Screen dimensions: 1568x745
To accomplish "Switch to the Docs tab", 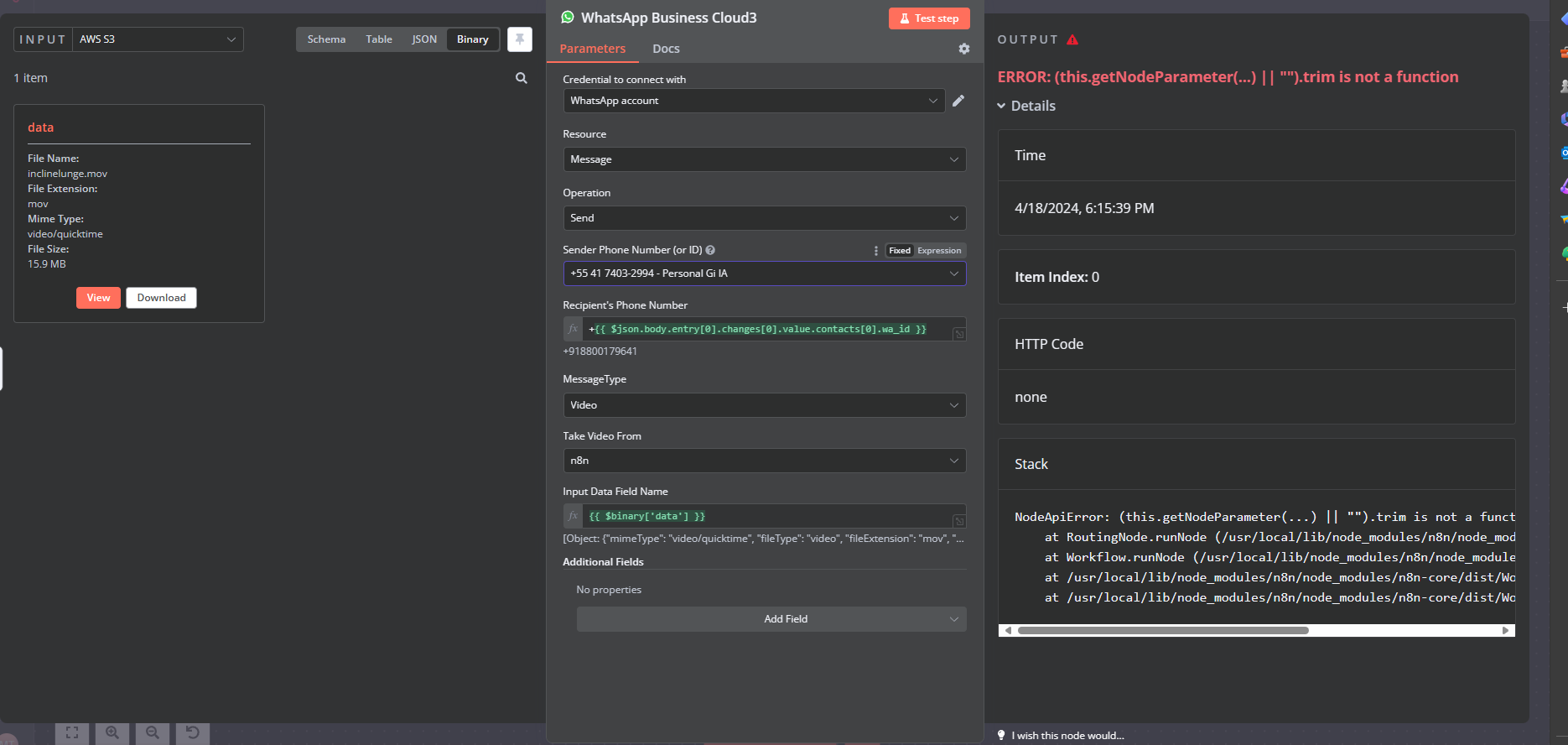I will click(666, 49).
